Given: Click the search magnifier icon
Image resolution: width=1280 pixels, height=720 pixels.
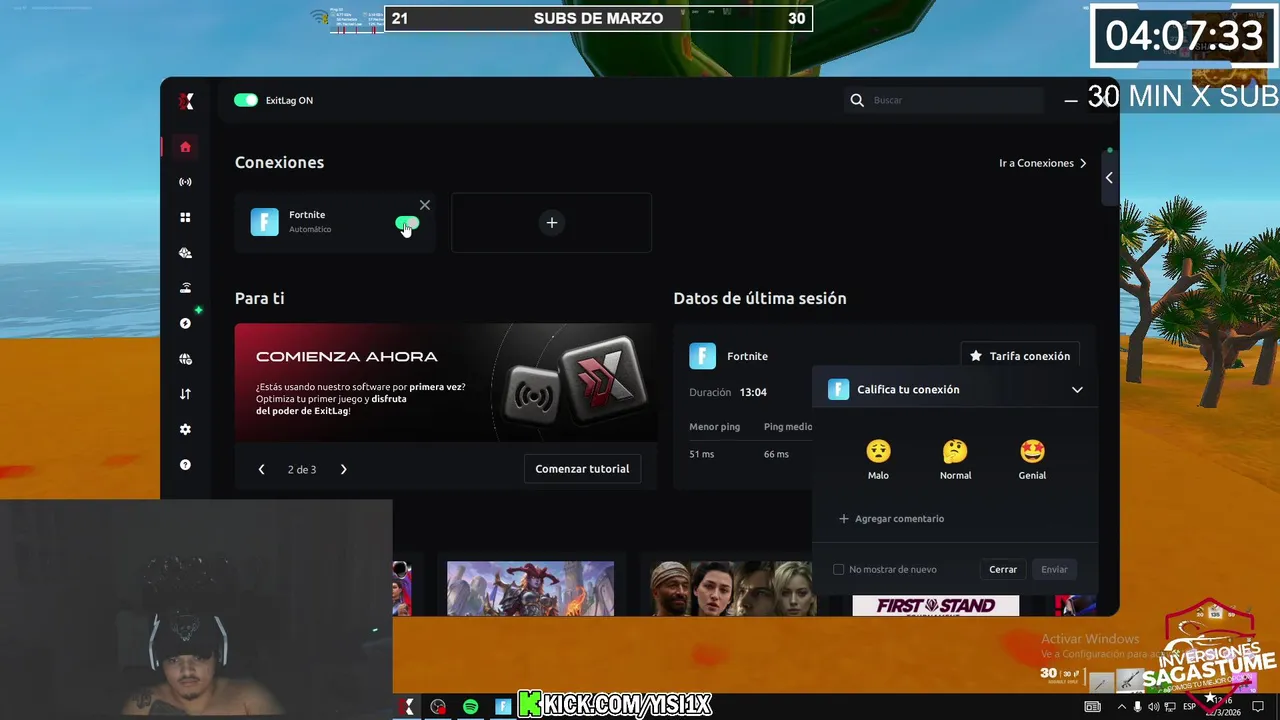Looking at the screenshot, I should [x=857, y=100].
